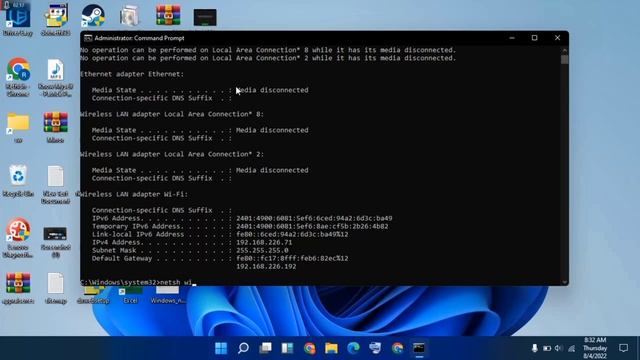Click the Command Prompt scrollbar thumb
This screenshot has width=640, height=360.
(x=564, y=60)
